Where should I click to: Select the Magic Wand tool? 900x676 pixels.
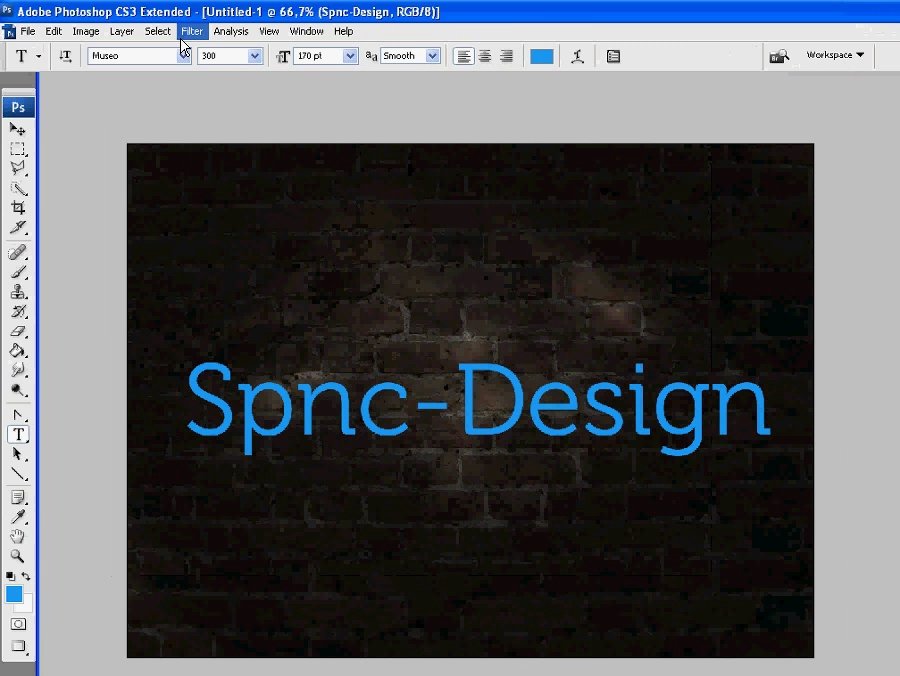(18, 188)
